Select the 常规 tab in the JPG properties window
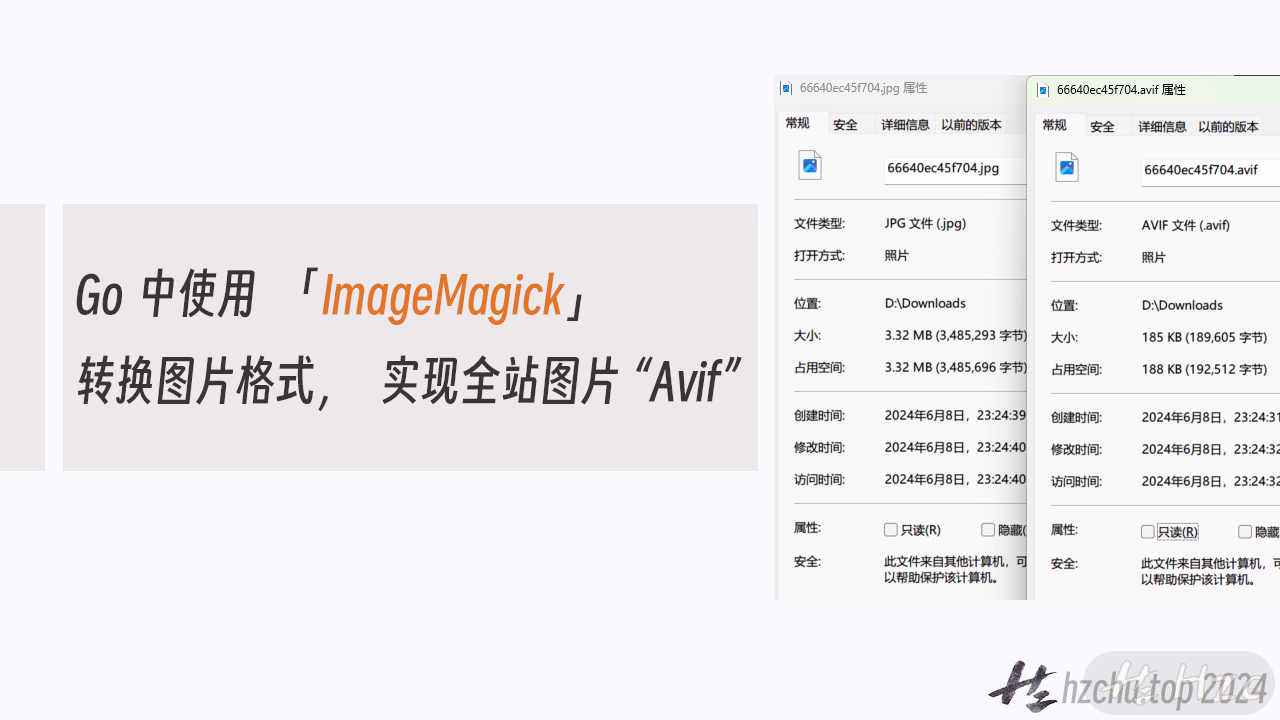The width and height of the screenshot is (1280, 720). coord(798,123)
